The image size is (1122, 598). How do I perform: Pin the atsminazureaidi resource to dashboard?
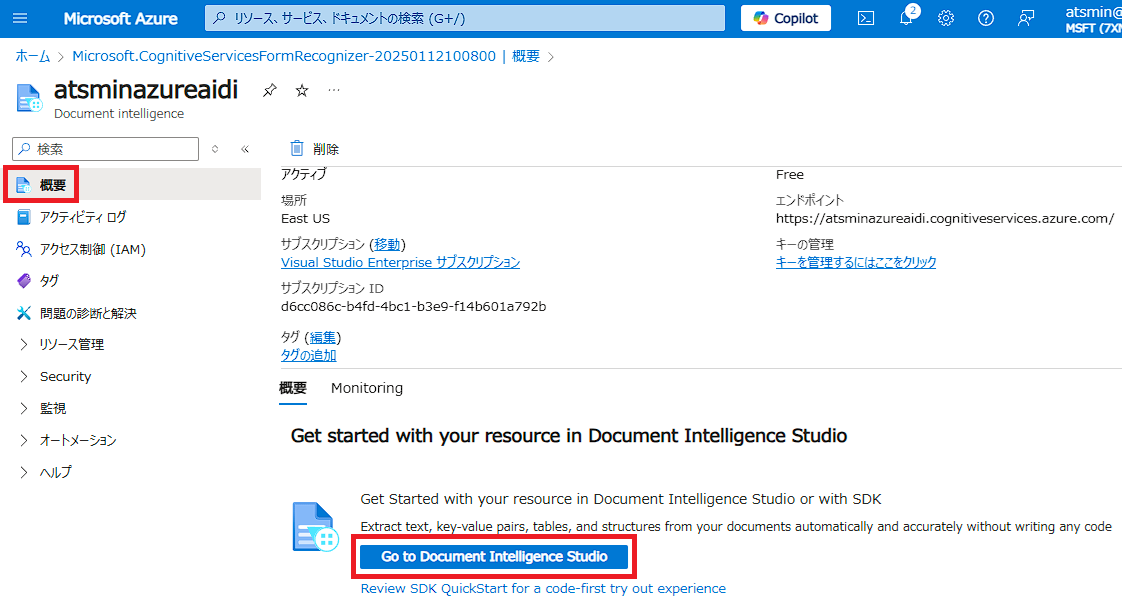[269, 91]
